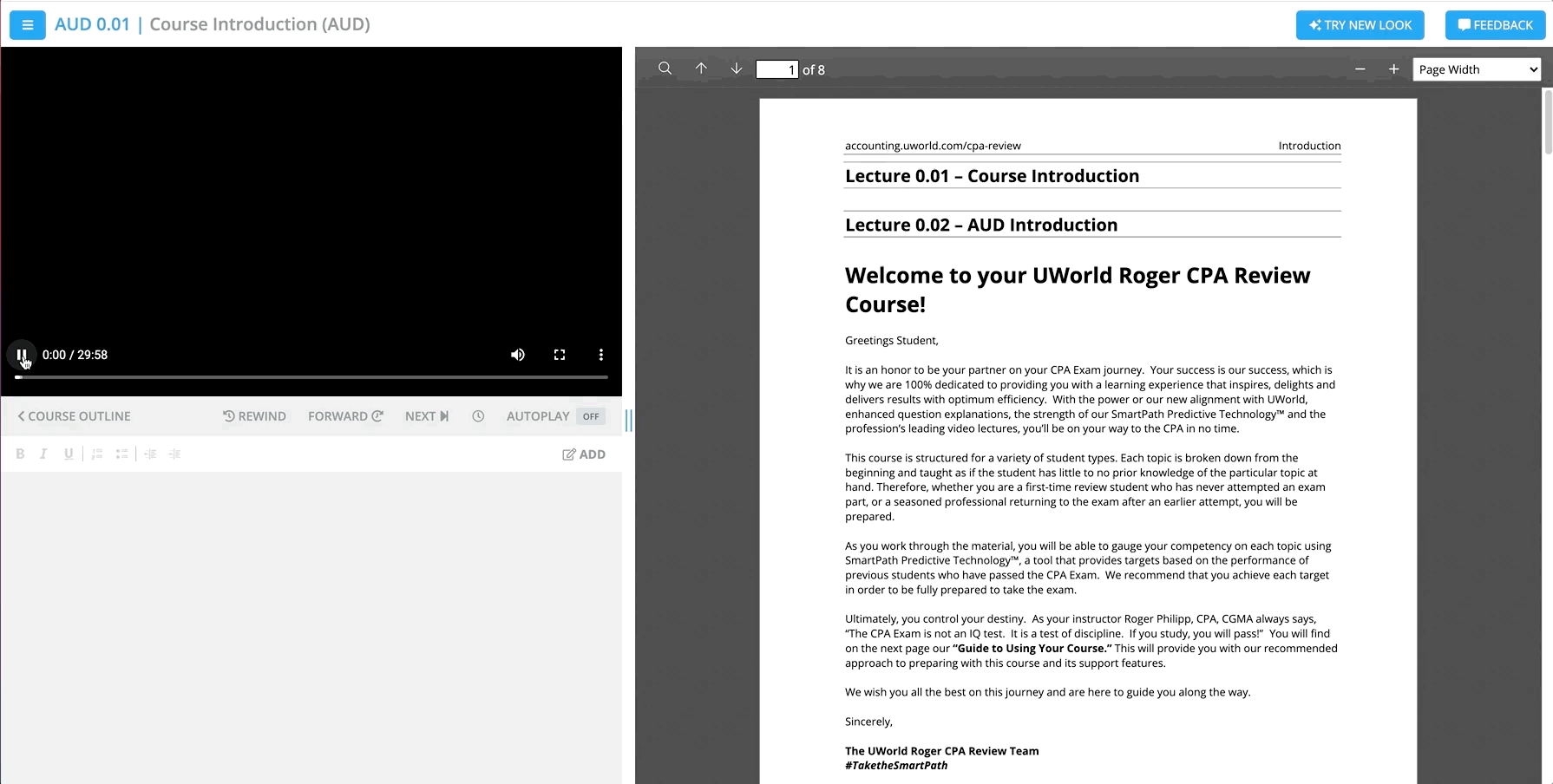Click the panel splitter handle
This screenshot has width=1553, height=784.
[x=628, y=421]
